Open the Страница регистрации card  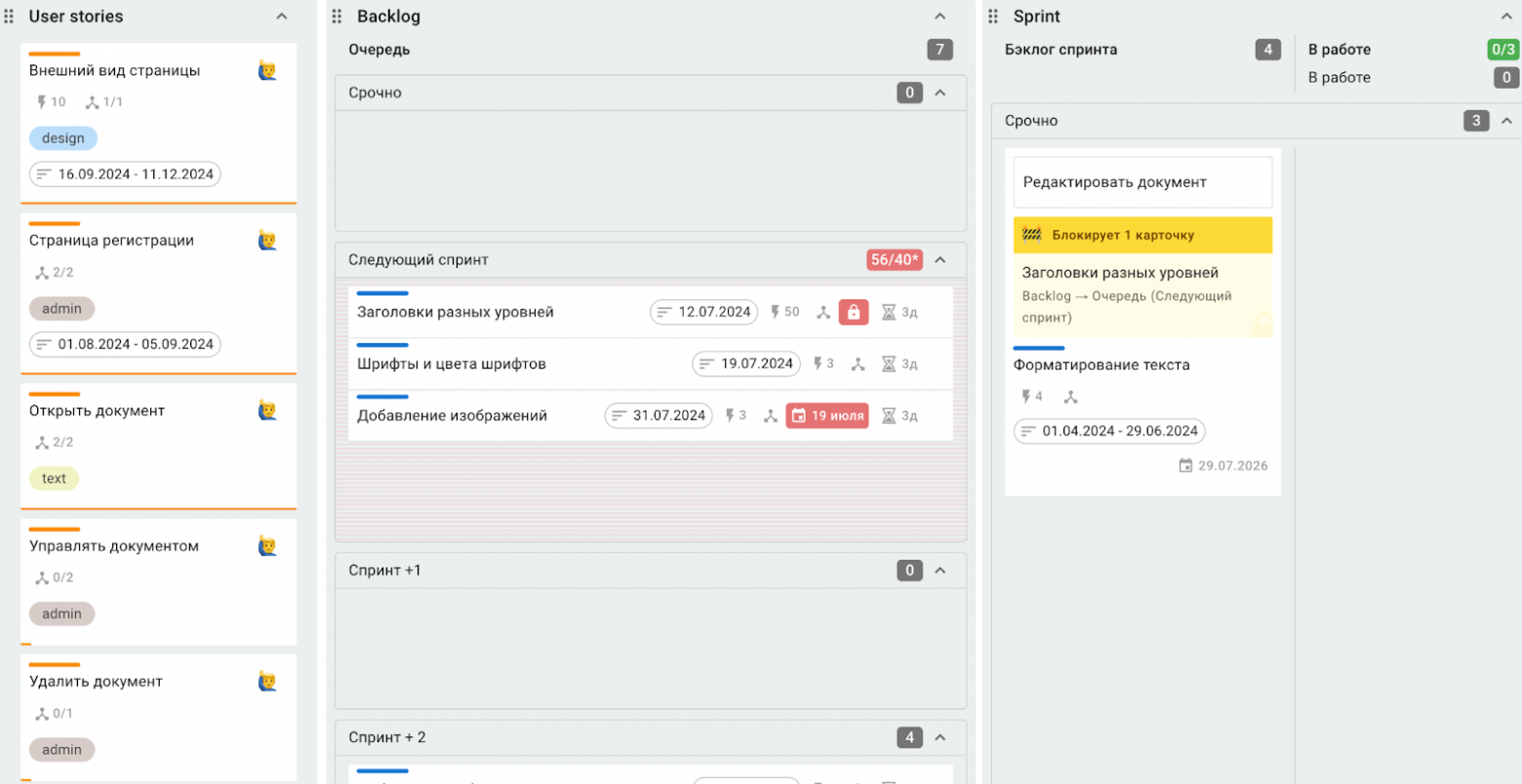[x=111, y=241]
